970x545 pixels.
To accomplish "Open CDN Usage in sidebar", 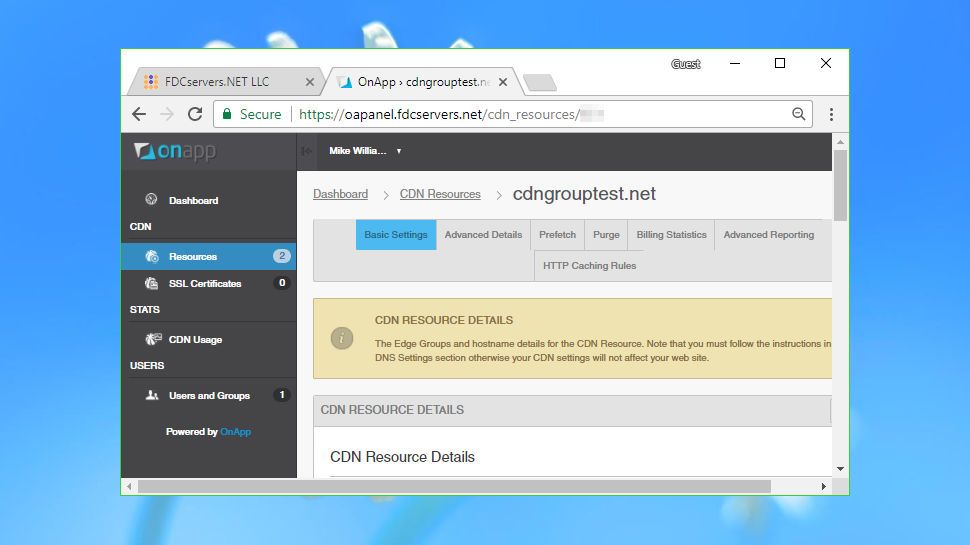I will coord(209,339).
